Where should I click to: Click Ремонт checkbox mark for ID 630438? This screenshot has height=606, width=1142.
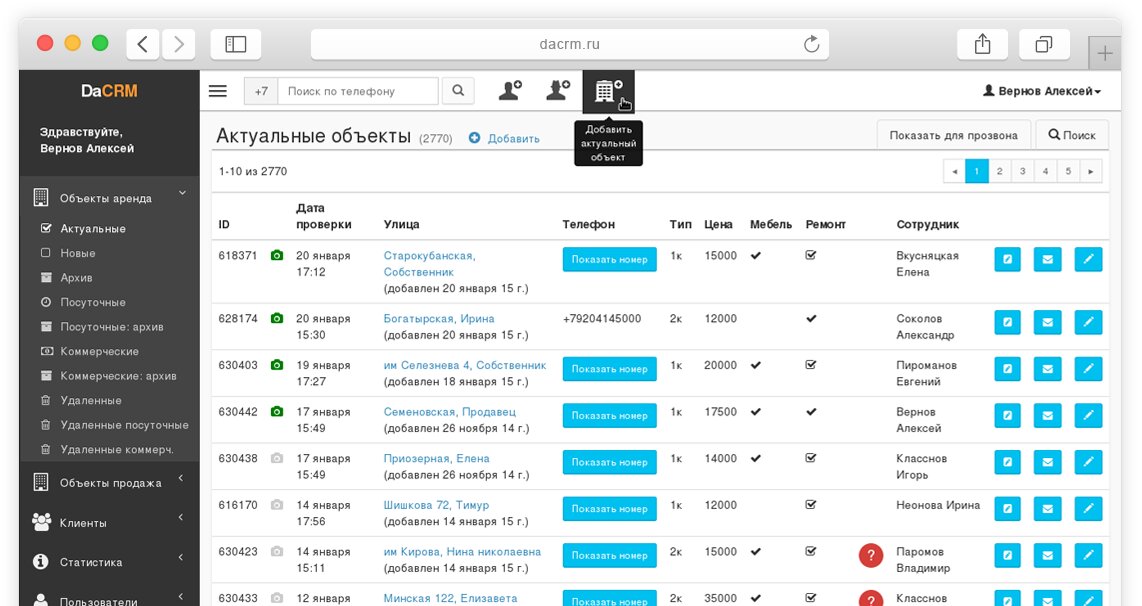[x=811, y=457]
